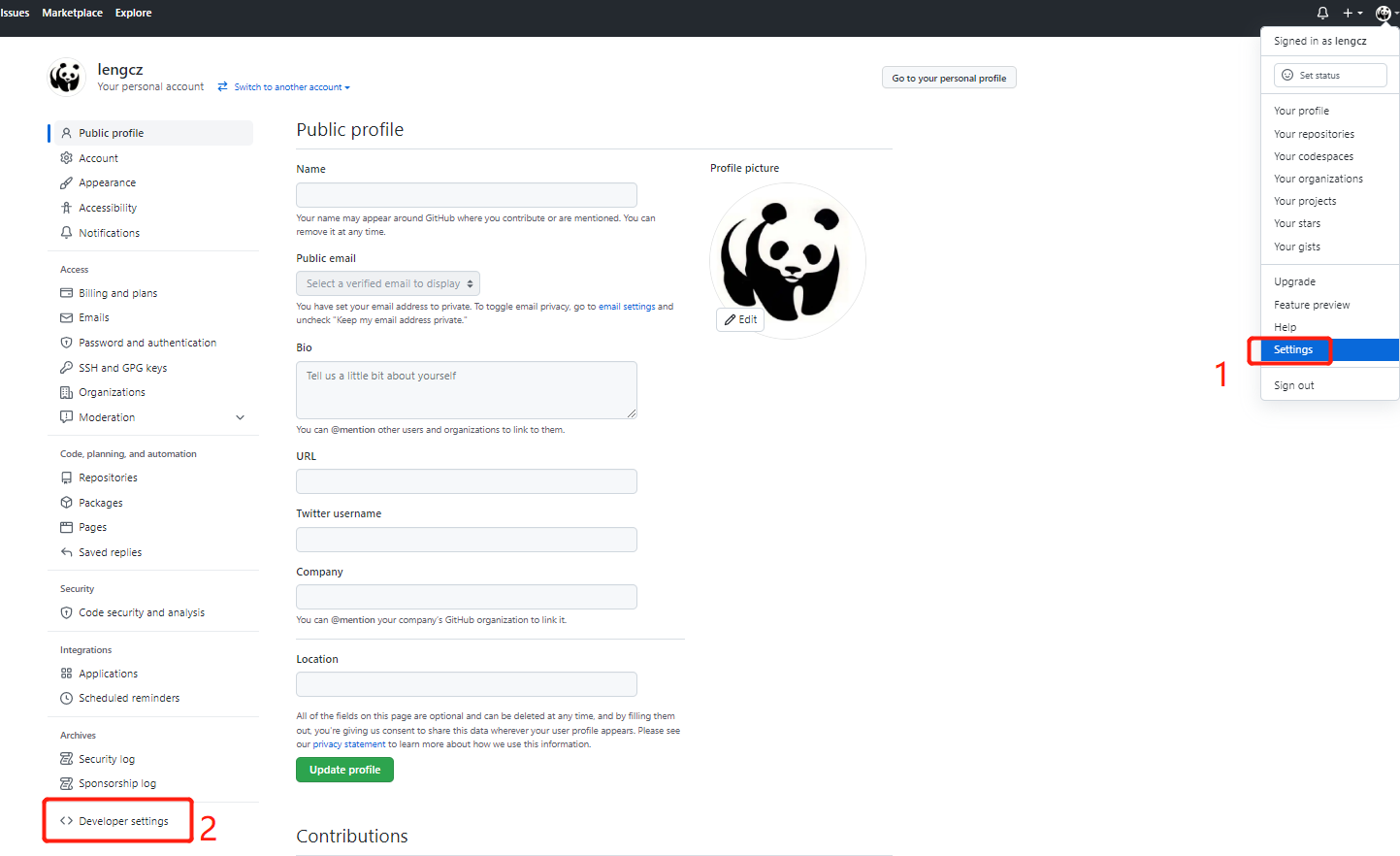Screen dimensions: 1400x856
Task: Click the Billing and plans card icon
Action: coord(66,293)
